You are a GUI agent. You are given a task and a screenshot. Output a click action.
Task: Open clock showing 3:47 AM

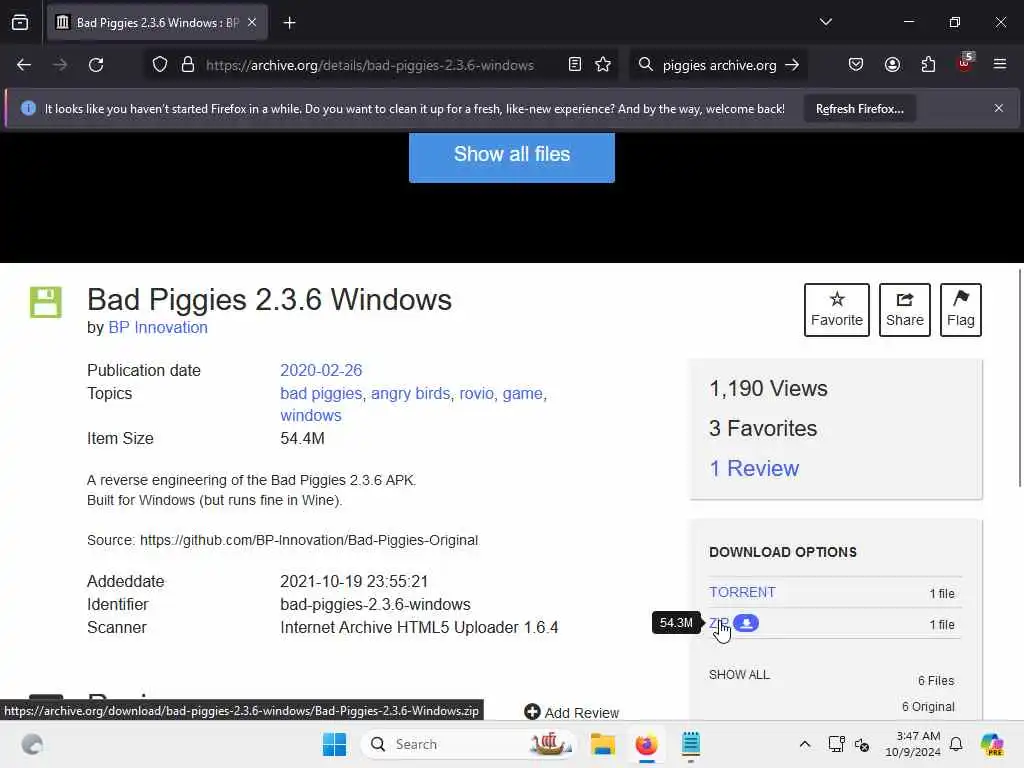coord(913,744)
